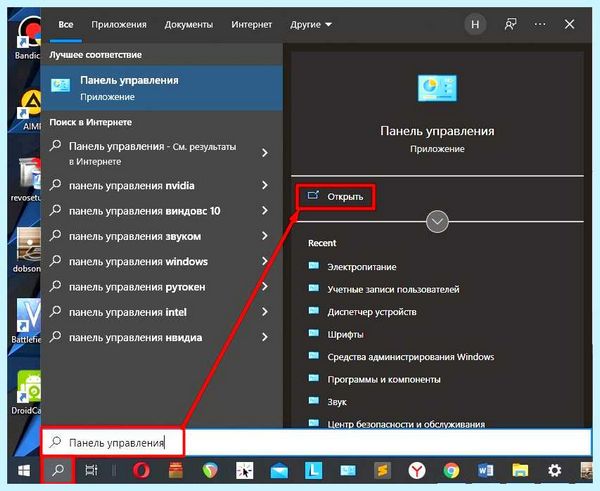600x491 pixels.
Task: Expand the 'См. результаты в Интернете' arrow
Action: coord(265,153)
